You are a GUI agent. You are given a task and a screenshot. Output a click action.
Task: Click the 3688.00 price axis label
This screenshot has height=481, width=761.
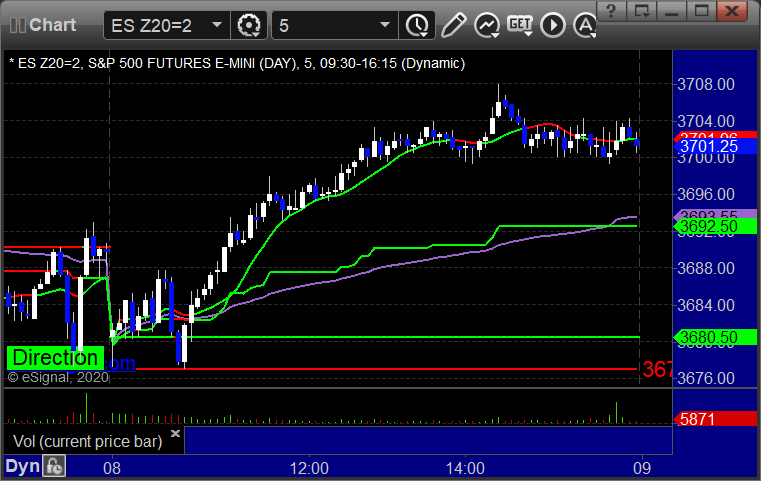(x=706, y=268)
